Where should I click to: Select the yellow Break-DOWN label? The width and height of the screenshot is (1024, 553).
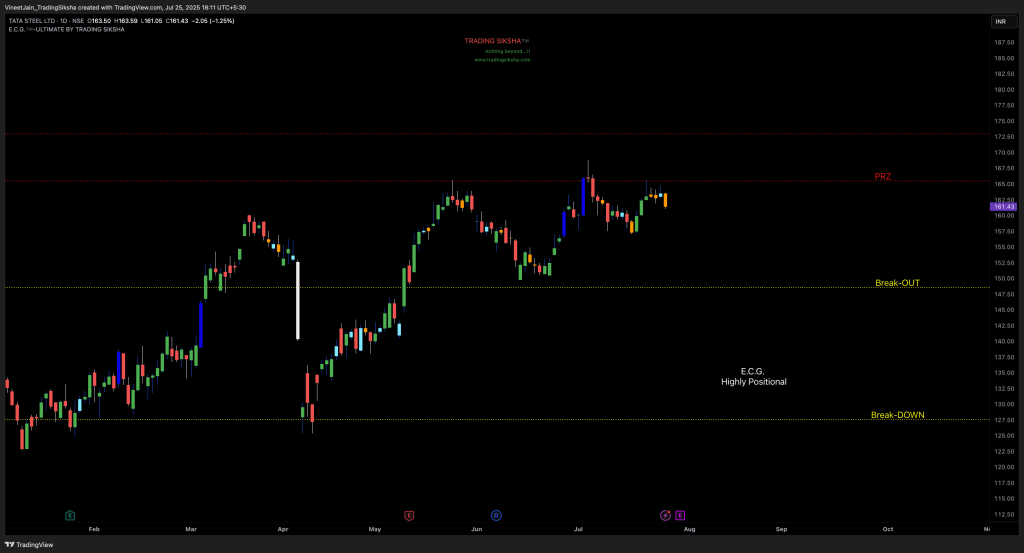897,415
